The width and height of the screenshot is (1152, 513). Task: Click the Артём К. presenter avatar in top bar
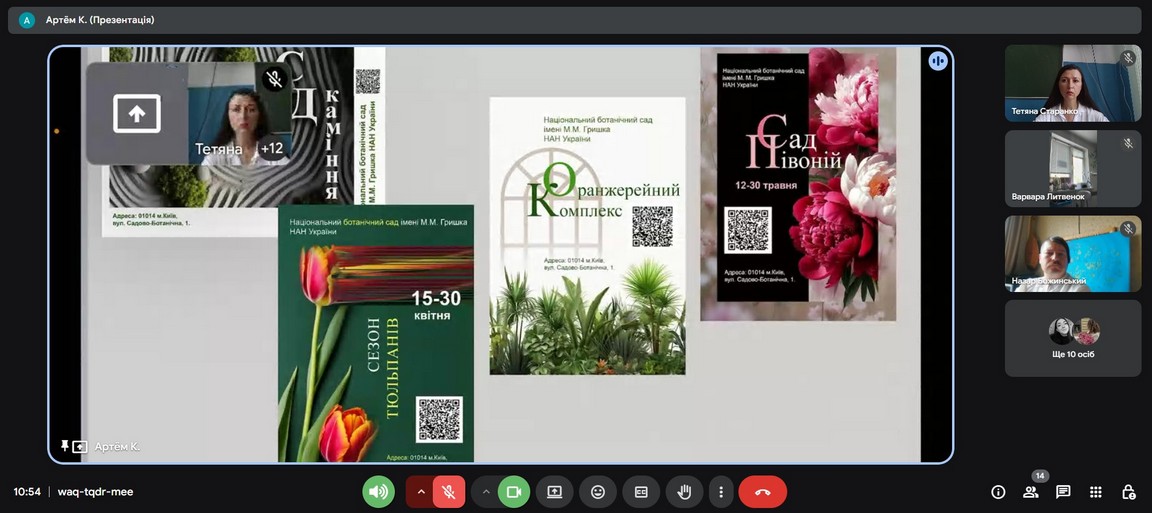[x=27, y=21]
